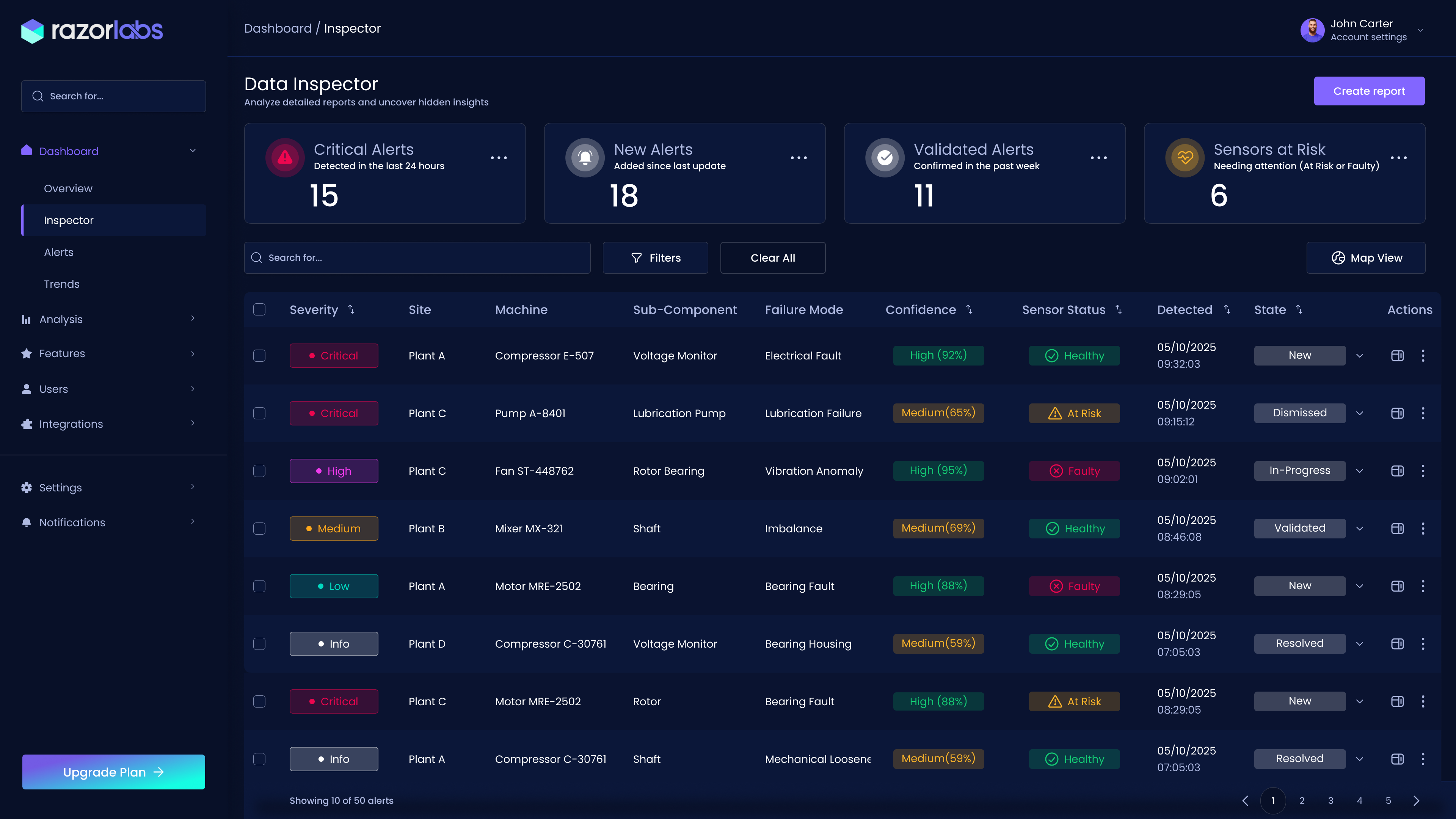Screen dimensions: 1456x819
Task: Open the Overview sidebar item
Action: [68, 188]
